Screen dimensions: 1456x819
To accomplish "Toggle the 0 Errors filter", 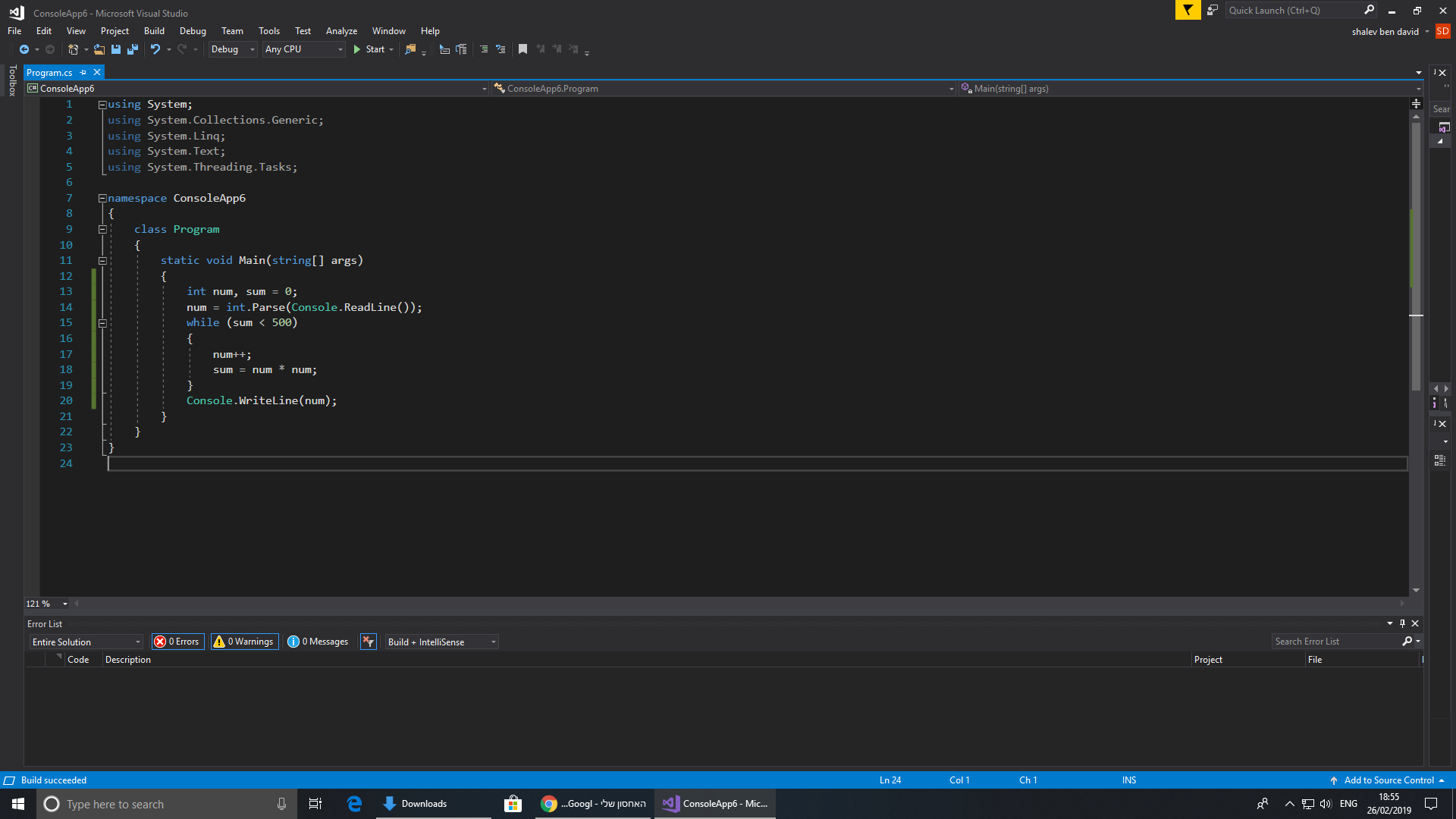I will (x=178, y=642).
